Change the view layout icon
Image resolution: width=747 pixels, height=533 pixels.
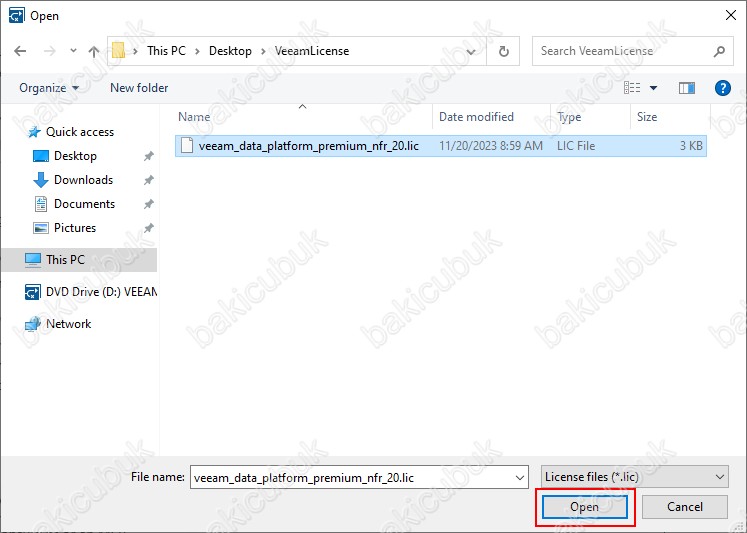tap(632, 88)
